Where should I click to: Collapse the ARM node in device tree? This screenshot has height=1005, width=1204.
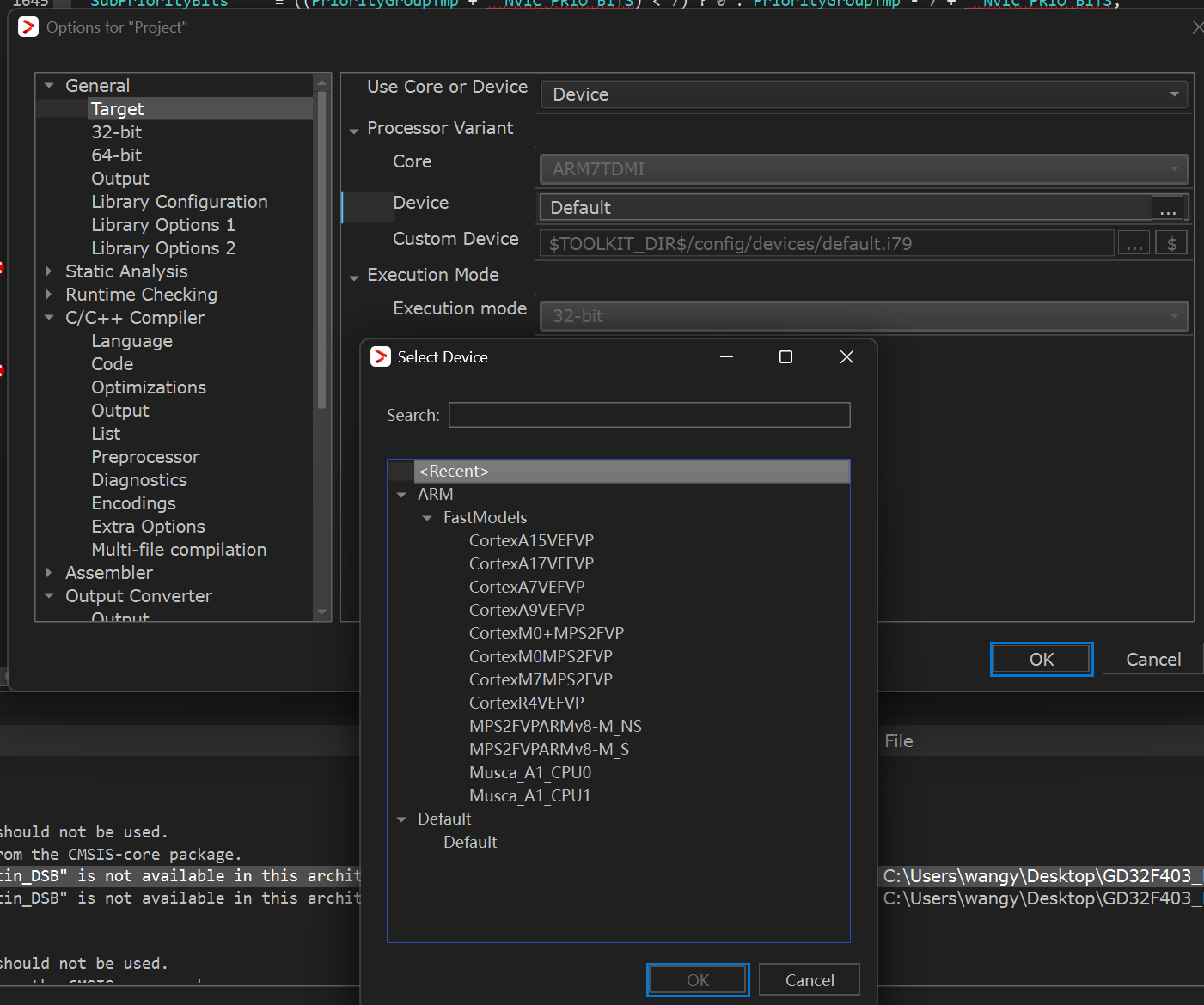(401, 495)
